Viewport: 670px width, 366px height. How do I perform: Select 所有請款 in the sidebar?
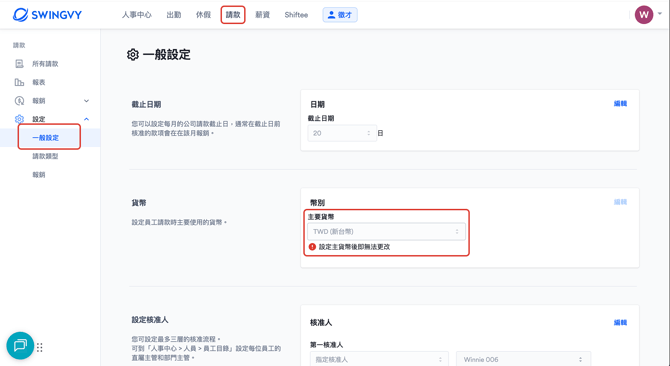[x=45, y=64]
